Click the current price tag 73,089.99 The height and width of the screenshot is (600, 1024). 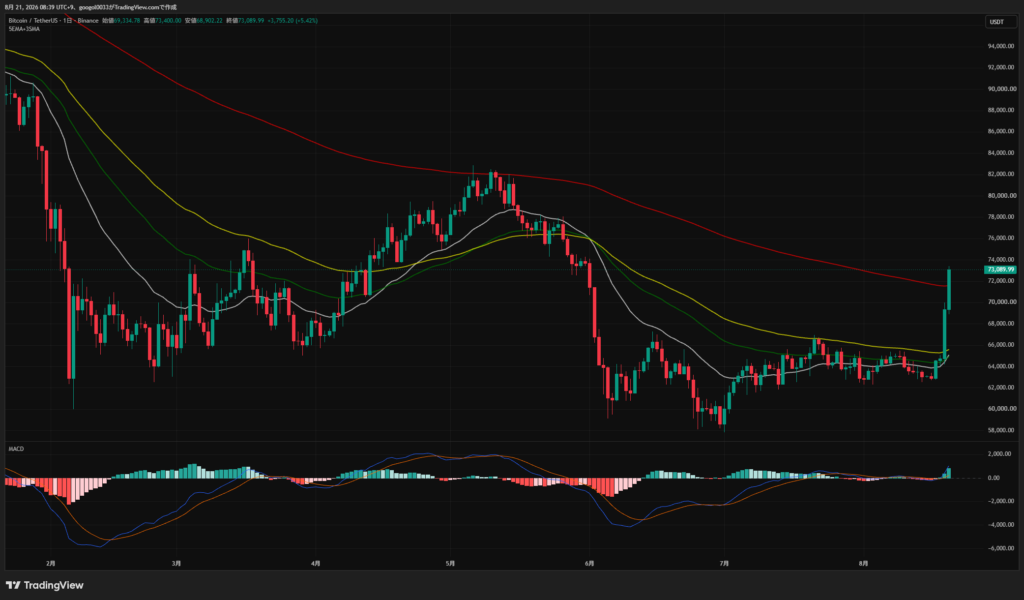click(x=1000, y=269)
